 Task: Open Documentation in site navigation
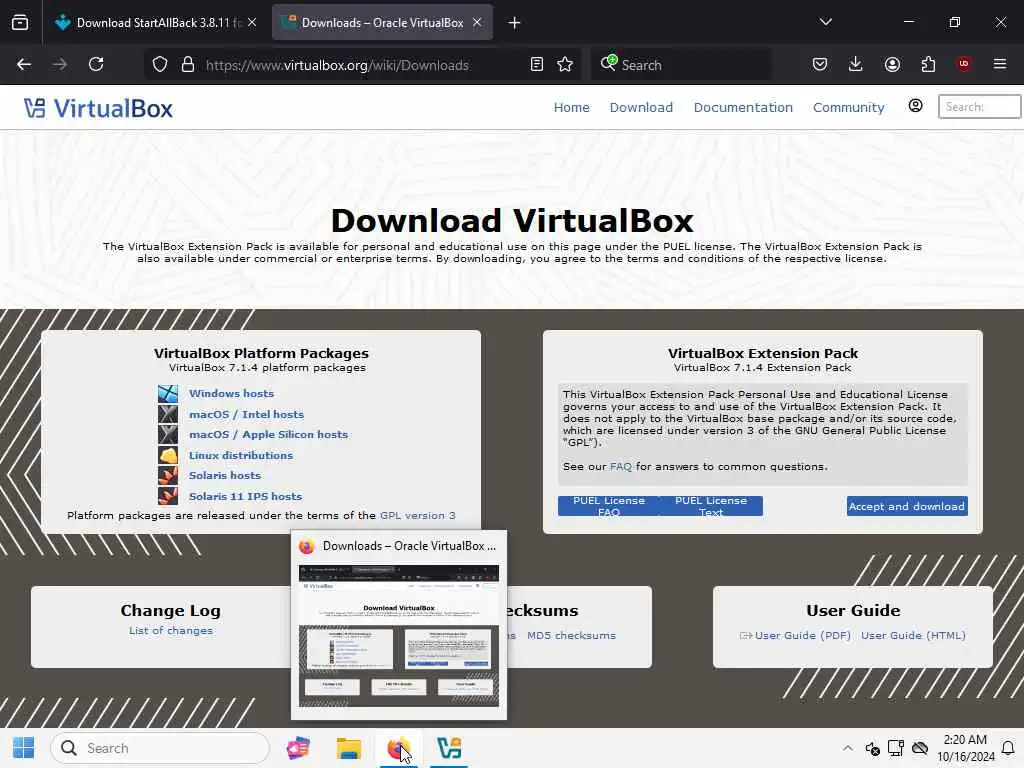pos(743,107)
